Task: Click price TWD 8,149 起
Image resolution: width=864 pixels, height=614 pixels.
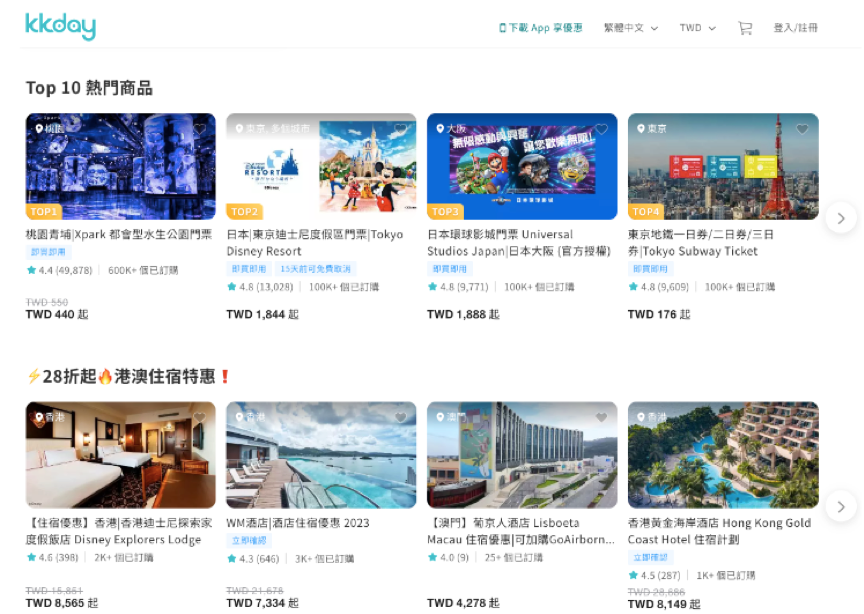Action: click(664, 604)
